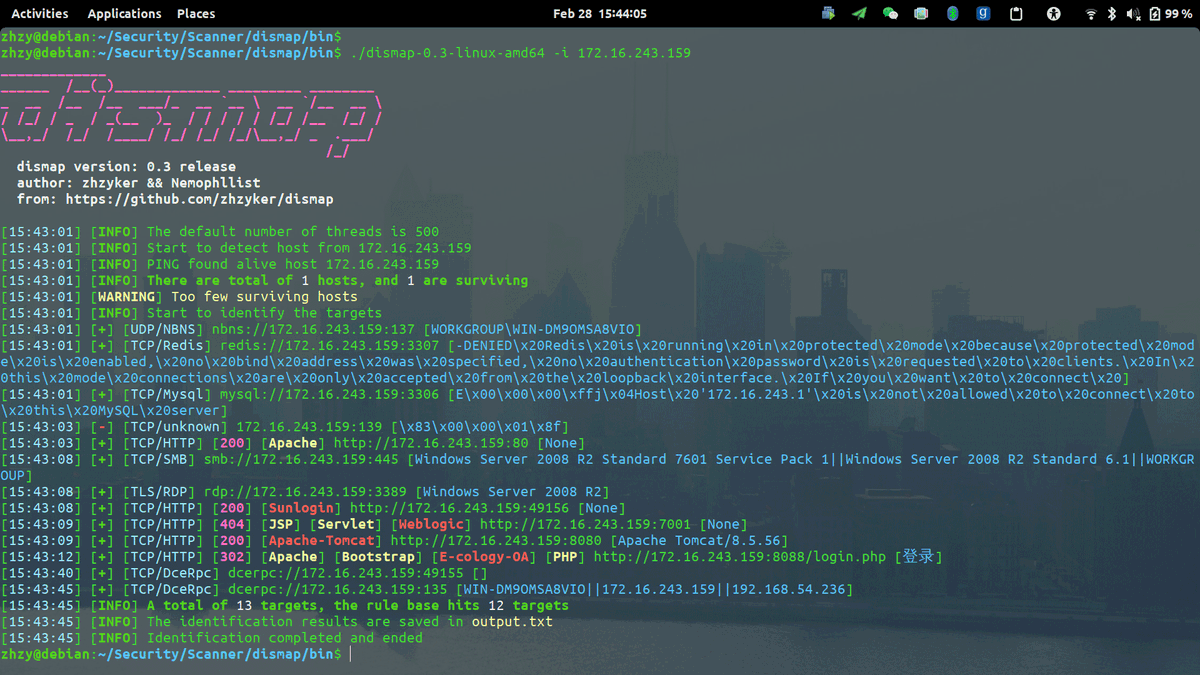1200x675 pixels.
Task: Click 'The default number of threads is 500'
Action: [293, 232]
